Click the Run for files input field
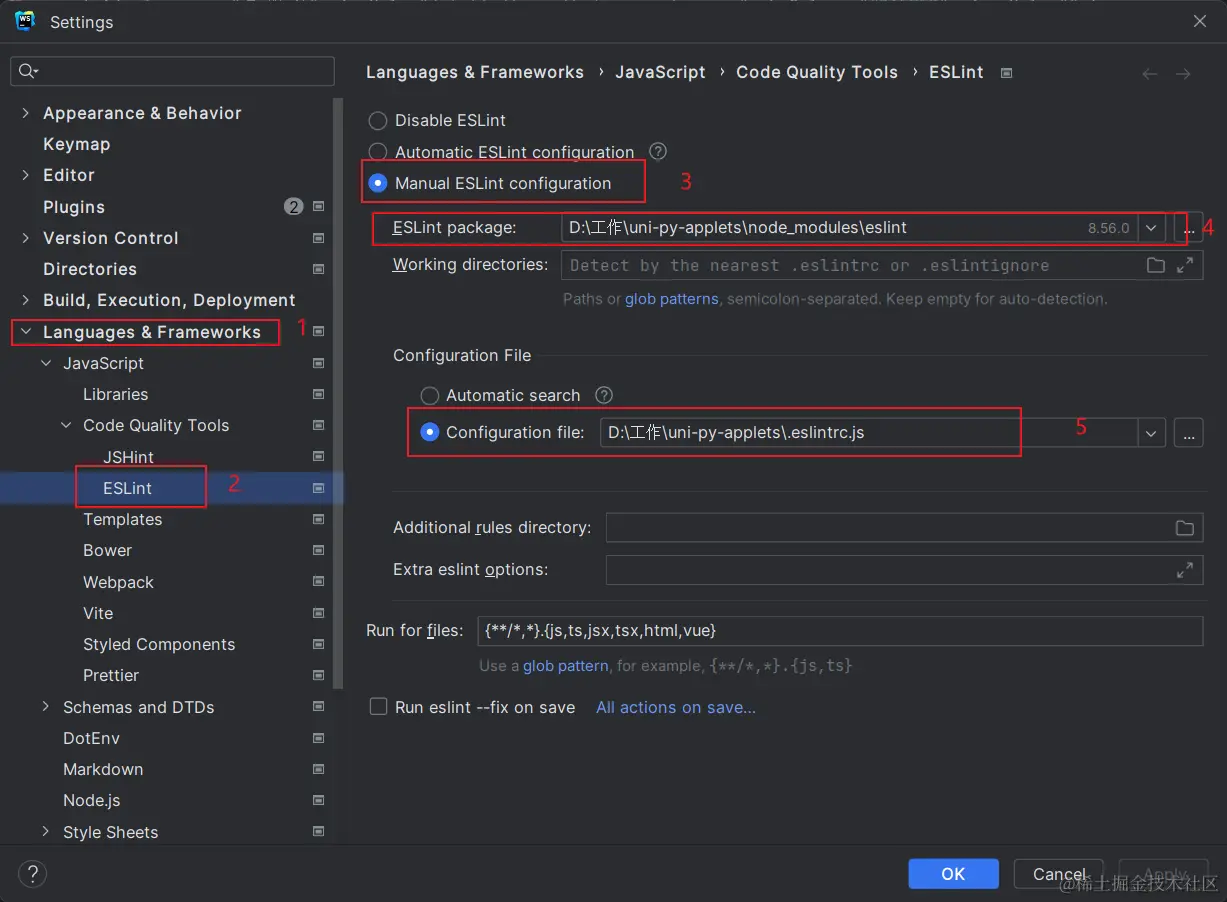 pos(840,631)
